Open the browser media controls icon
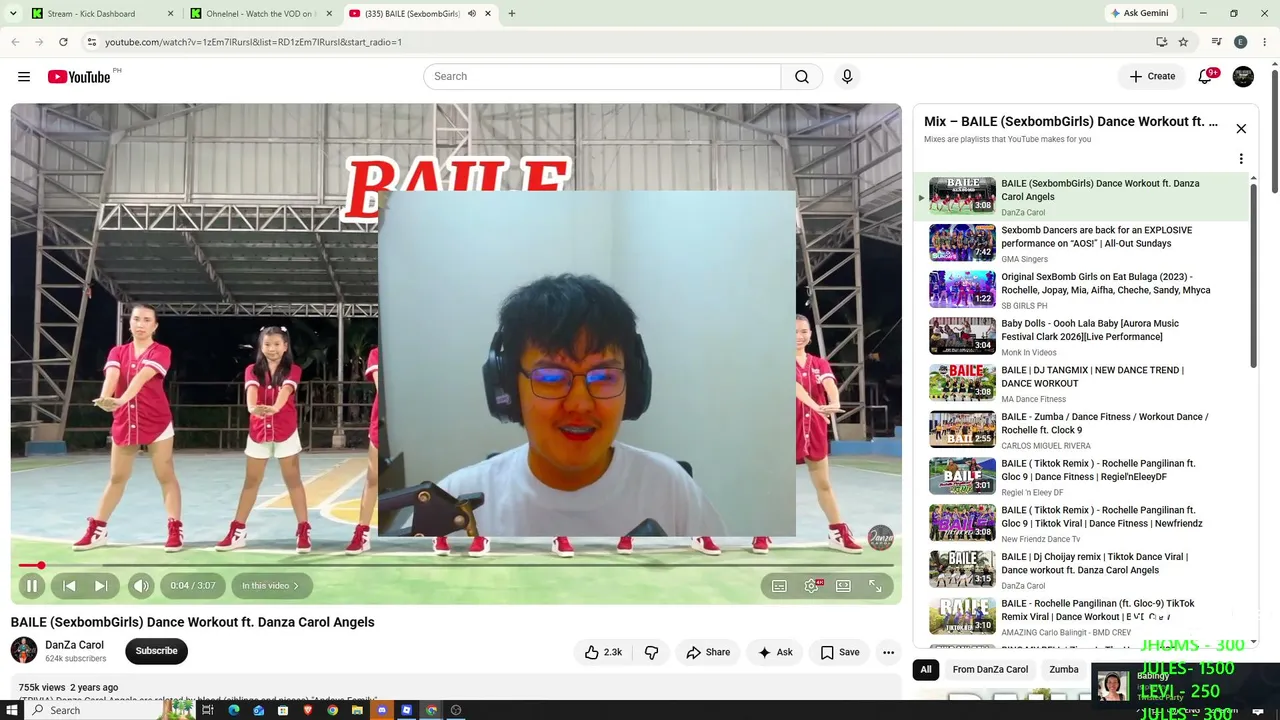Viewport: 1280px width, 720px height. pyautogui.click(x=1216, y=42)
